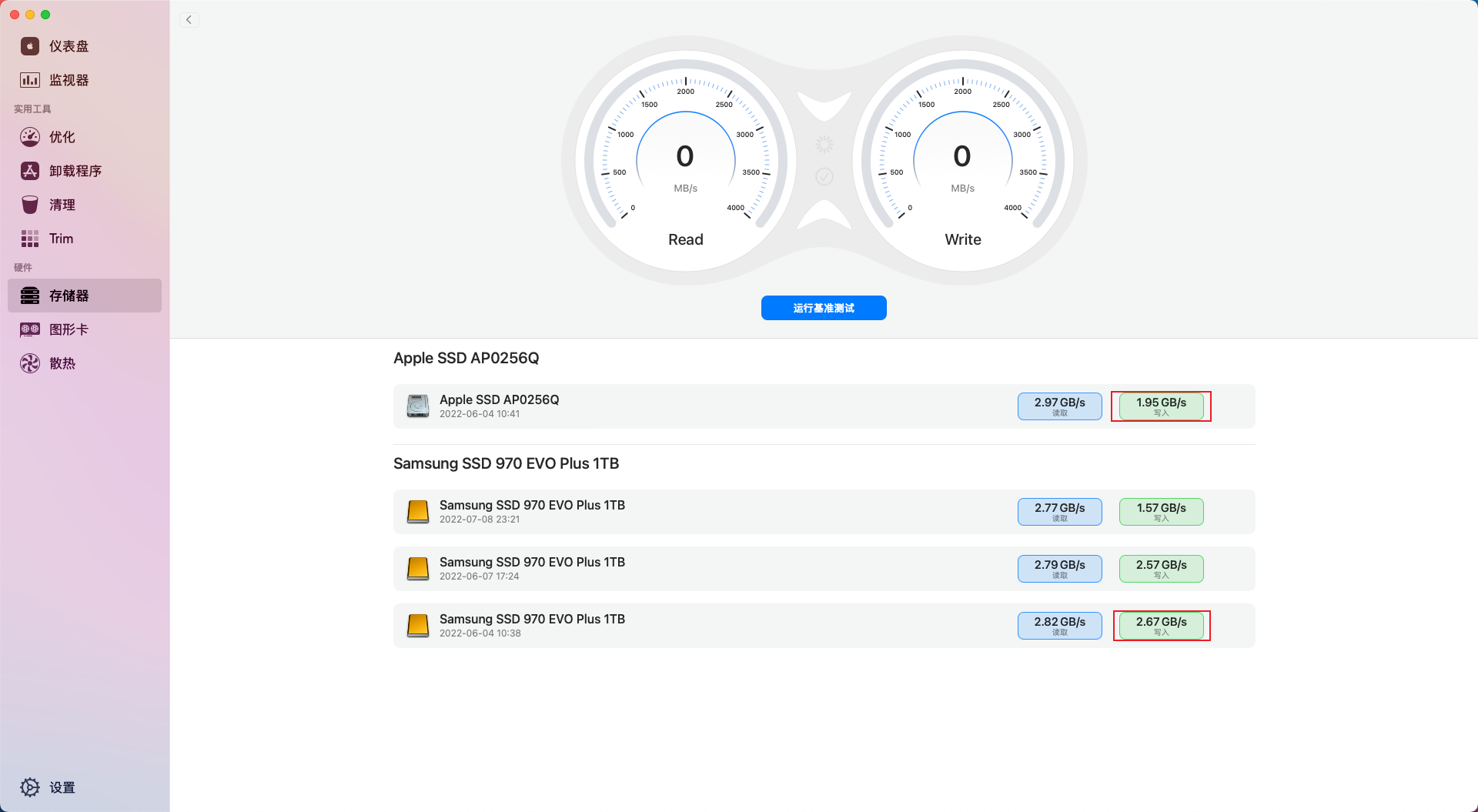The image size is (1478, 812).
Task: Open the 监视器 monitor icon
Action: click(30, 80)
